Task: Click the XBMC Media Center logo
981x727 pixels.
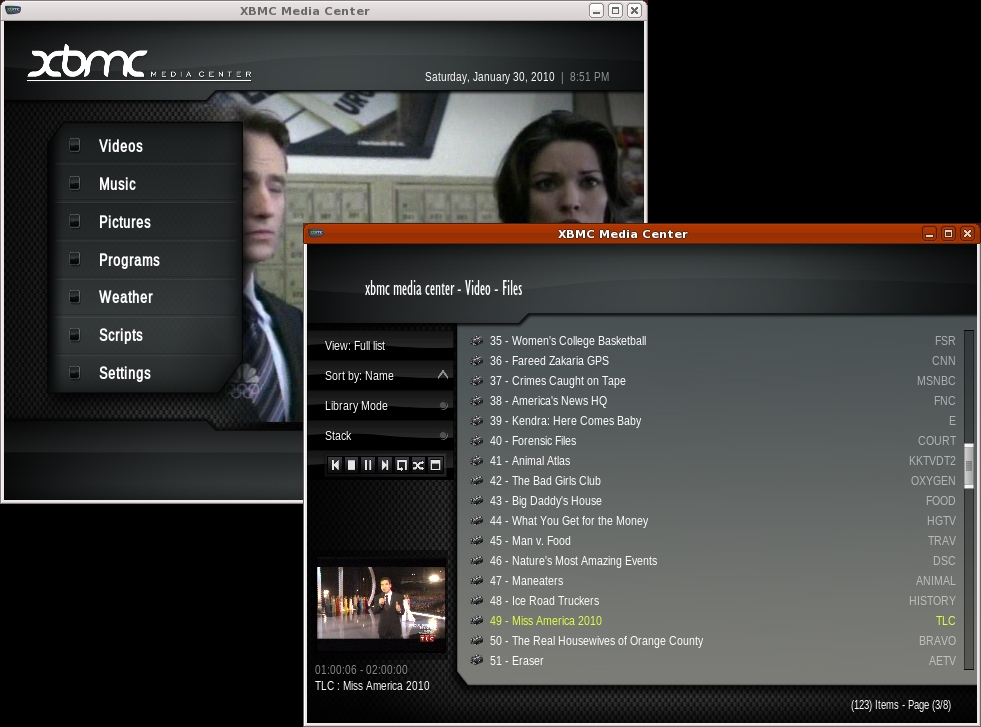Action: click(x=139, y=63)
